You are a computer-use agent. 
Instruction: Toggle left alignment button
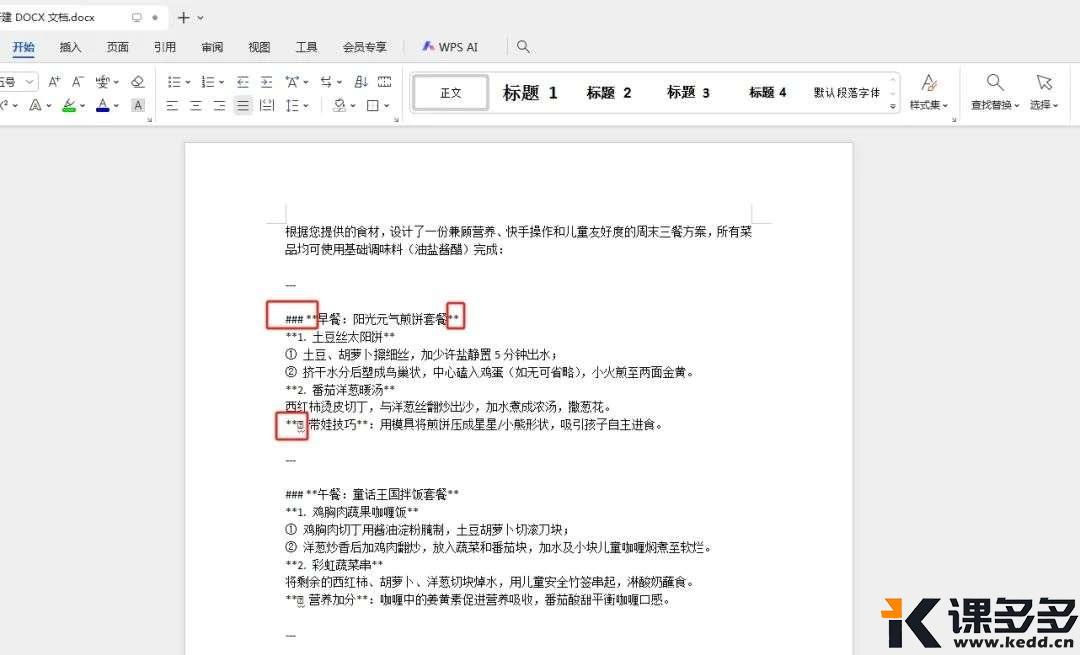(172, 105)
